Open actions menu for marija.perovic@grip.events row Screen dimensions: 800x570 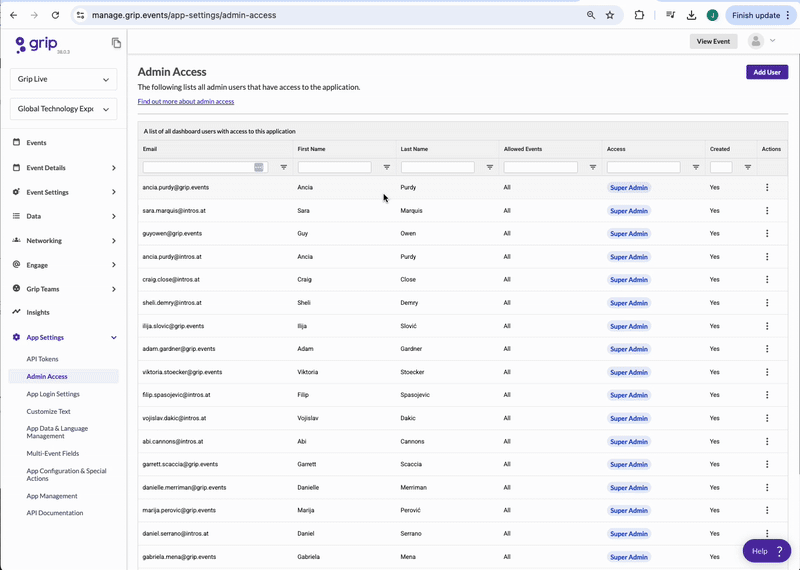point(767,510)
